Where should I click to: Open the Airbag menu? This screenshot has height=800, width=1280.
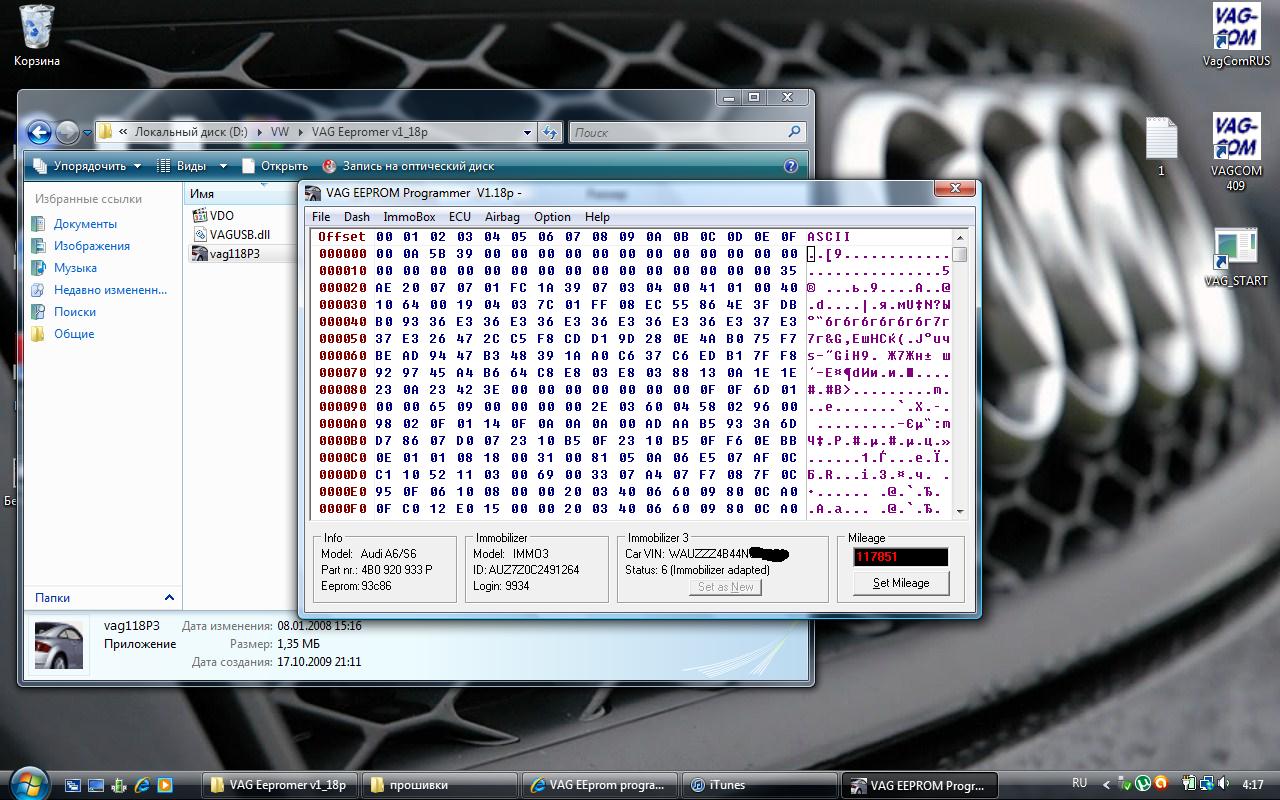coord(502,217)
